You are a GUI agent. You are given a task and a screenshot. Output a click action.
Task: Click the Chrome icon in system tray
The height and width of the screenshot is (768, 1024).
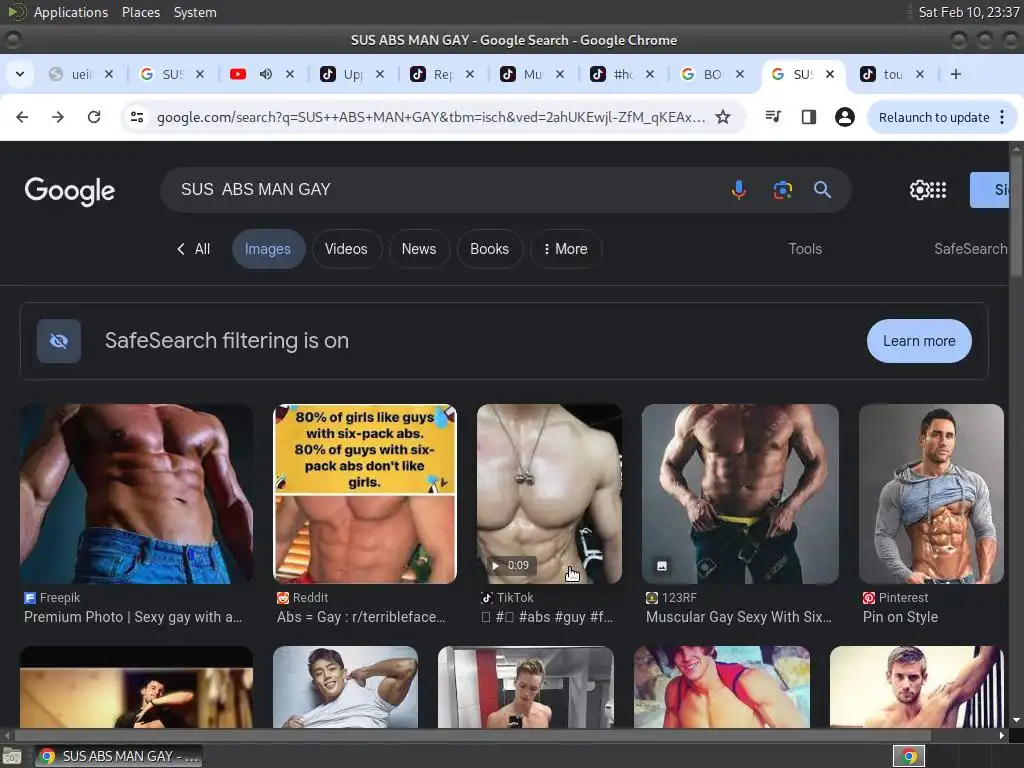click(x=909, y=756)
